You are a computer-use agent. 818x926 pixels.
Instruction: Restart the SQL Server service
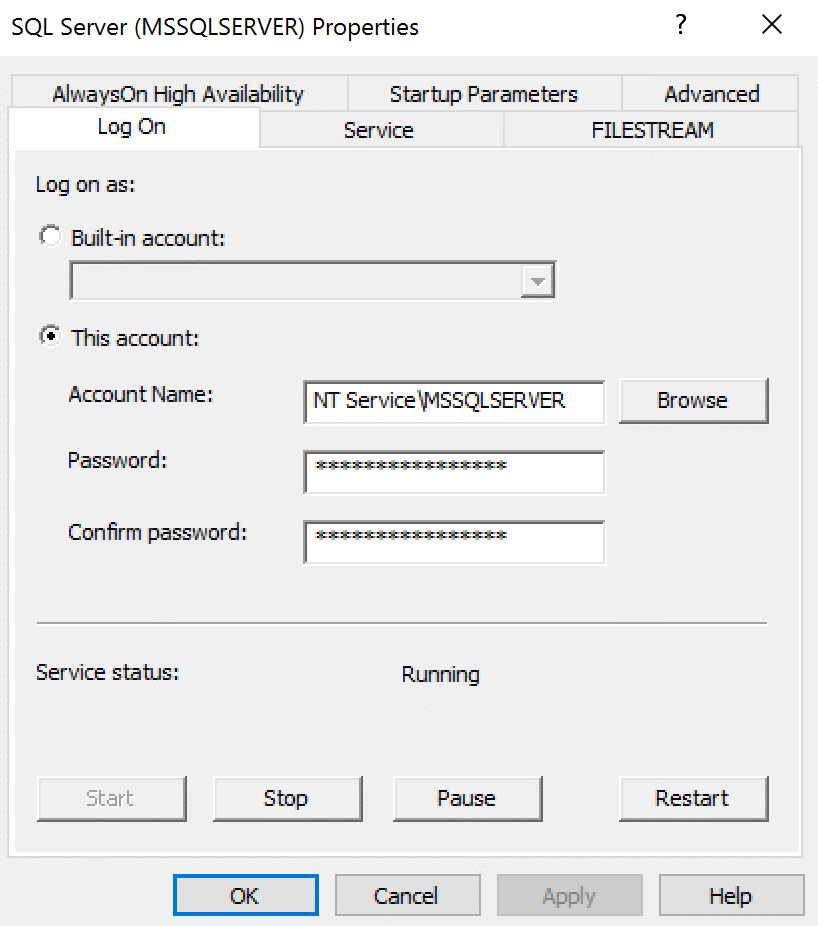tap(693, 798)
